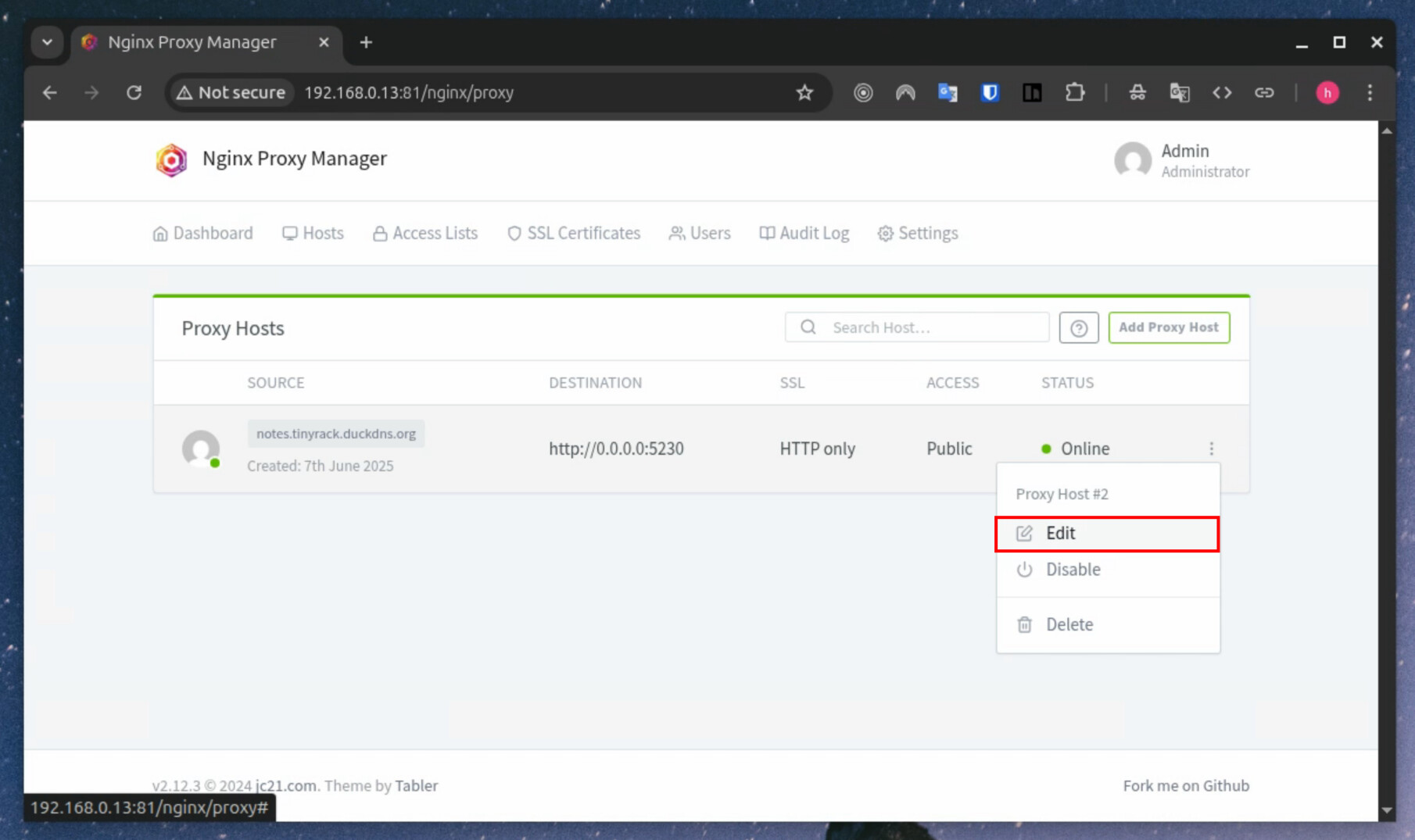Open the browser extensions puzzle icon
This screenshot has width=1415, height=840.
pos(1074,93)
